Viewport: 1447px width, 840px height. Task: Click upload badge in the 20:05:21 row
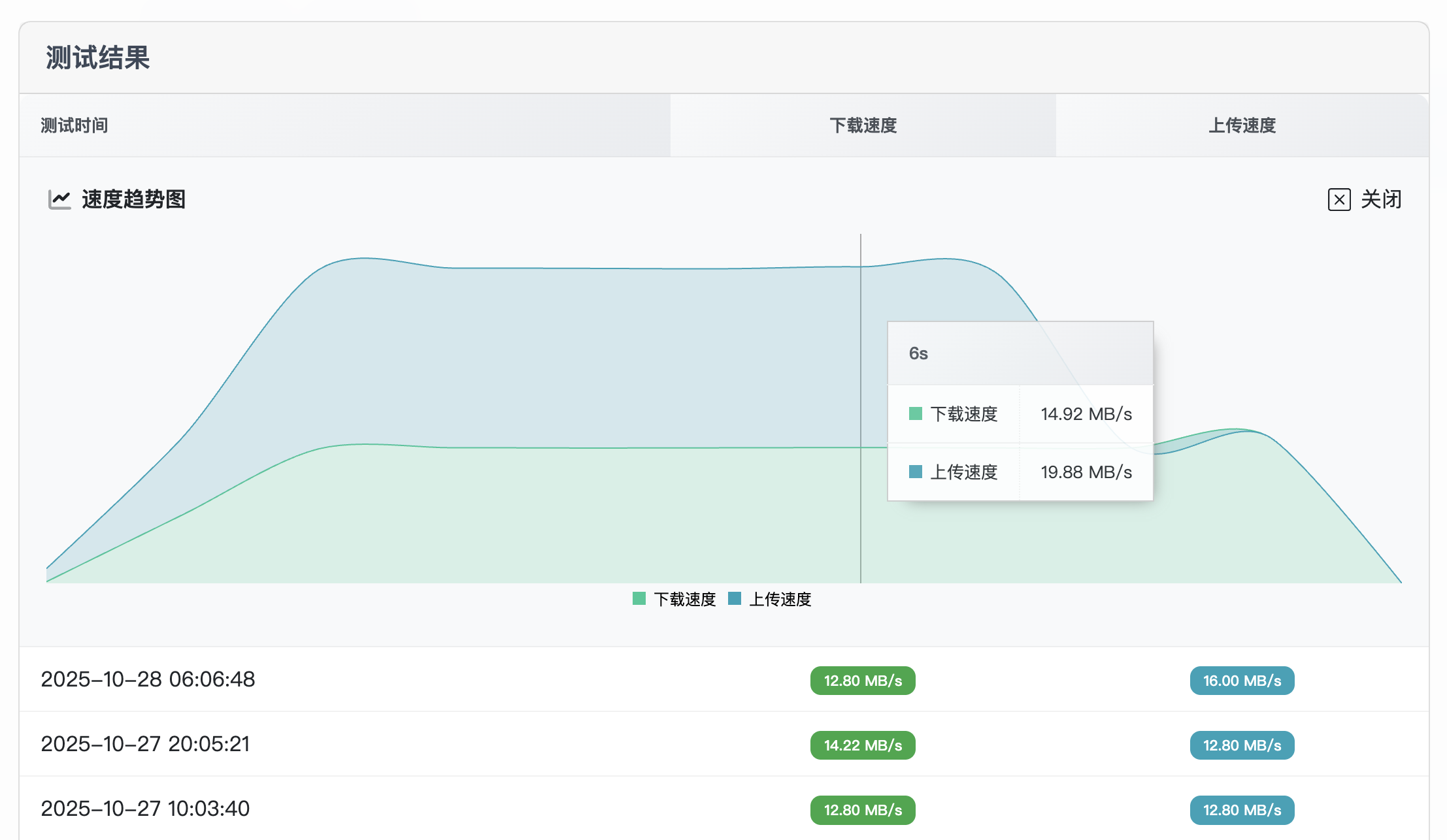point(1242,745)
